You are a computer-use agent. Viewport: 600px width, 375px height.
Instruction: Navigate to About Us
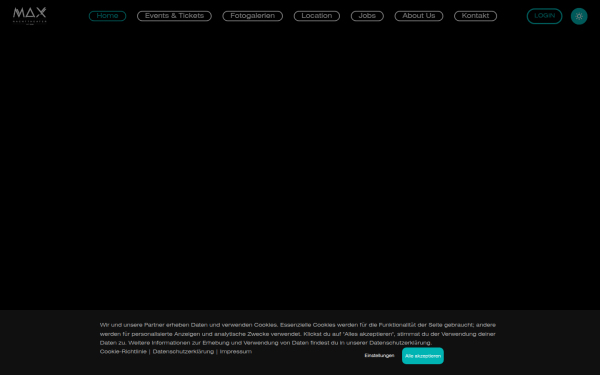click(419, 16)
